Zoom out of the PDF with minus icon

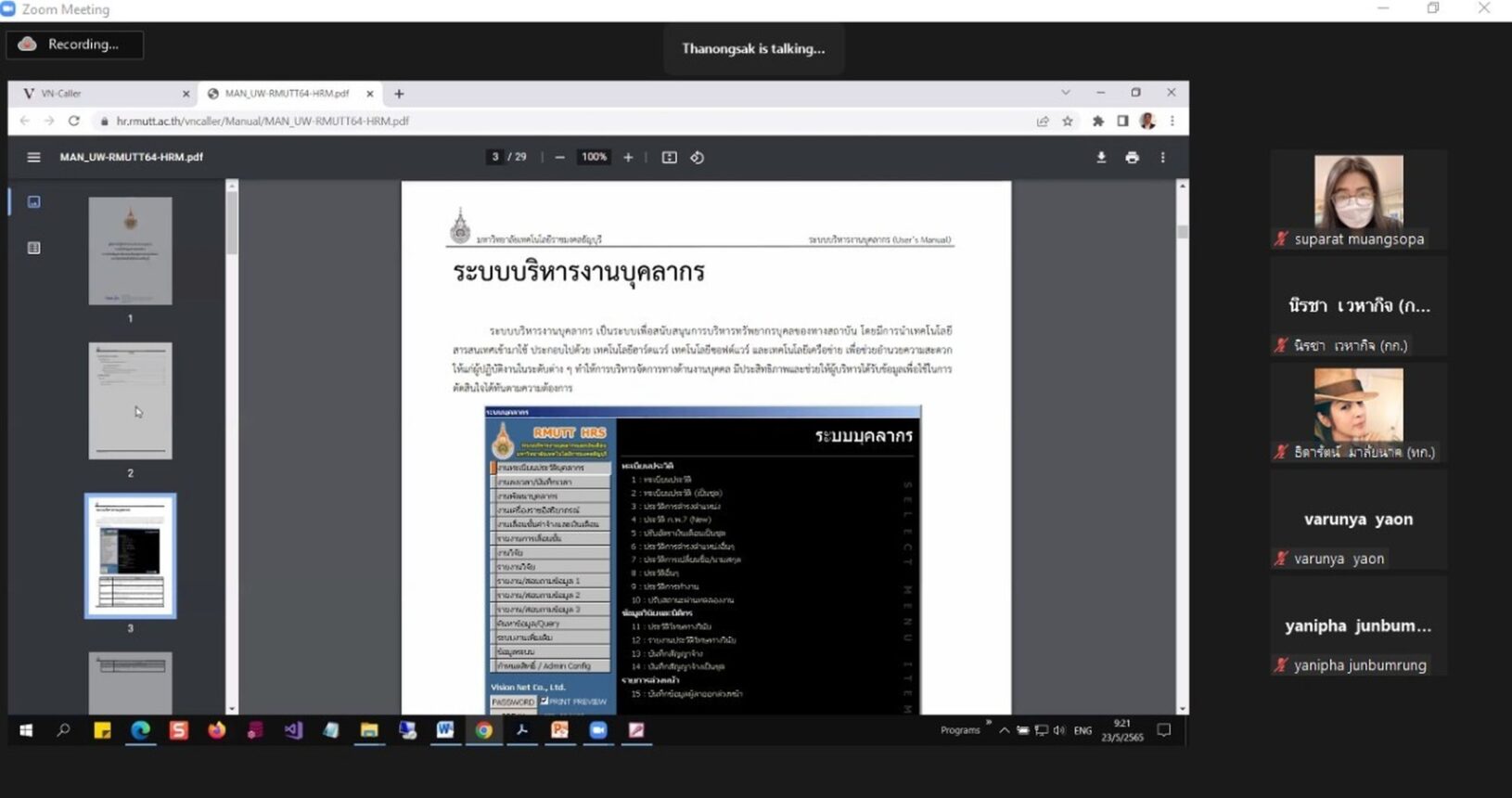pos(559,158)
